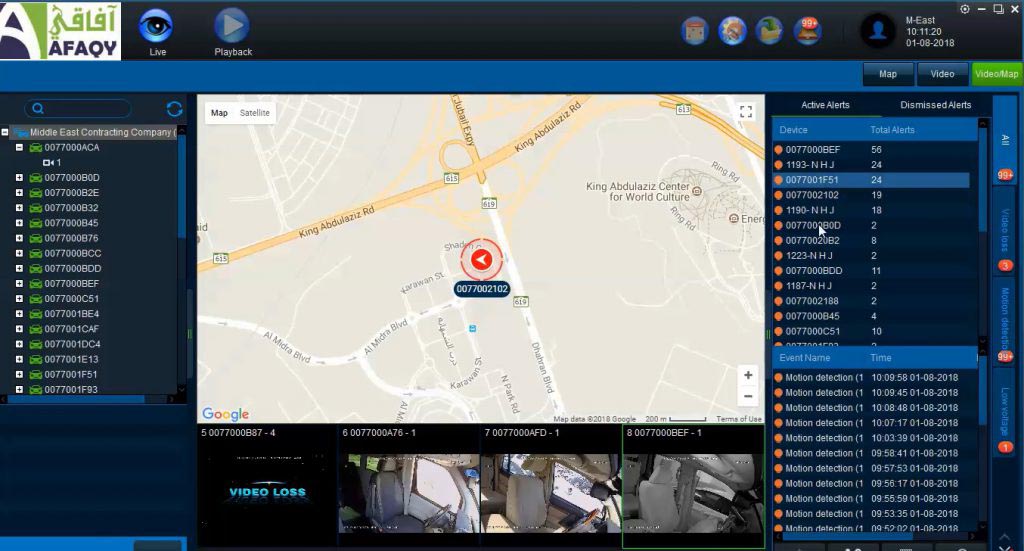Select the All alerts vertical tab

point(1004,140)
